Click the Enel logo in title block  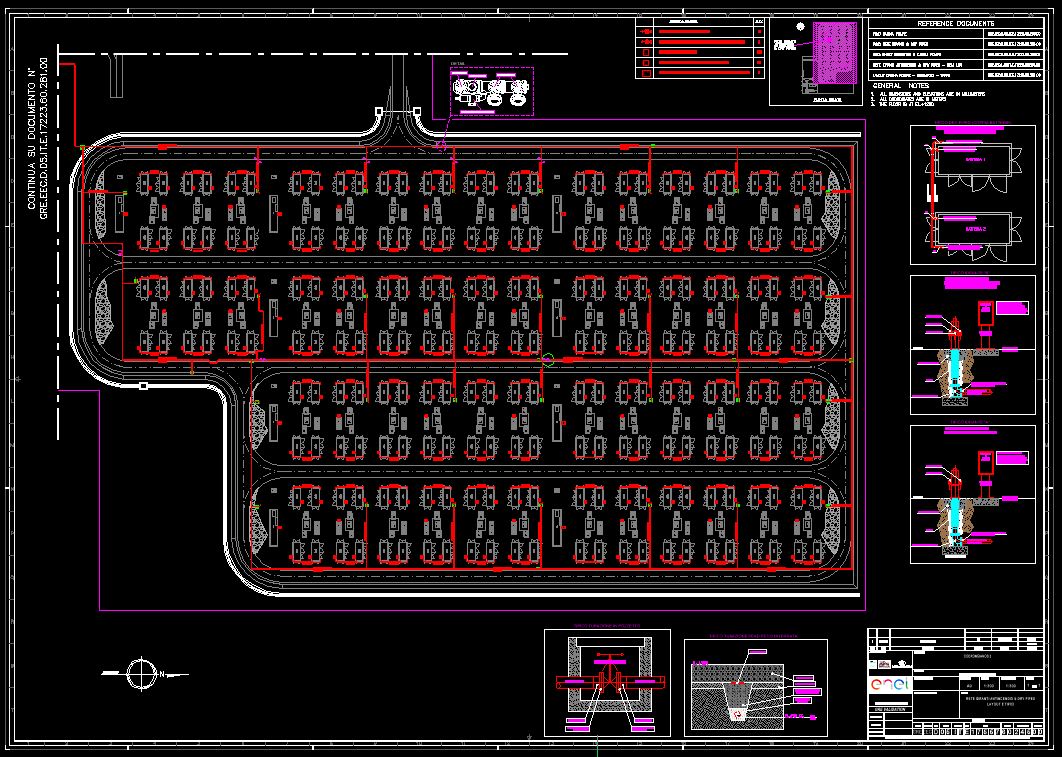(x=889, y=685)
